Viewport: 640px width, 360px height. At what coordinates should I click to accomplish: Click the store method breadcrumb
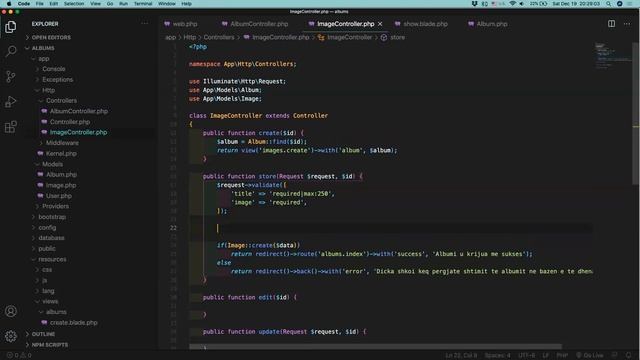coord(393,38)
